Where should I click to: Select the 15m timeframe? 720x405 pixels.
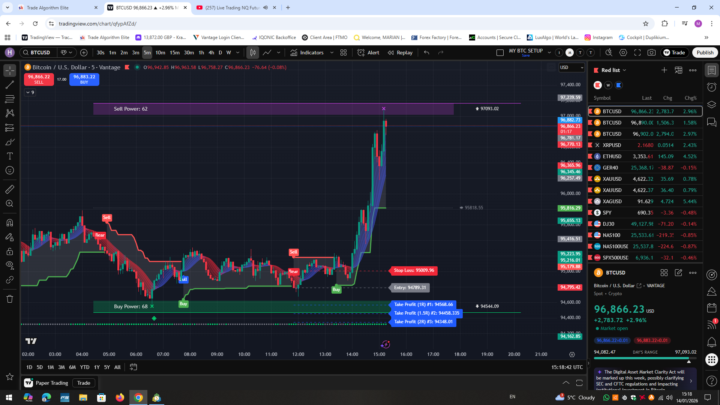[174, 53]
